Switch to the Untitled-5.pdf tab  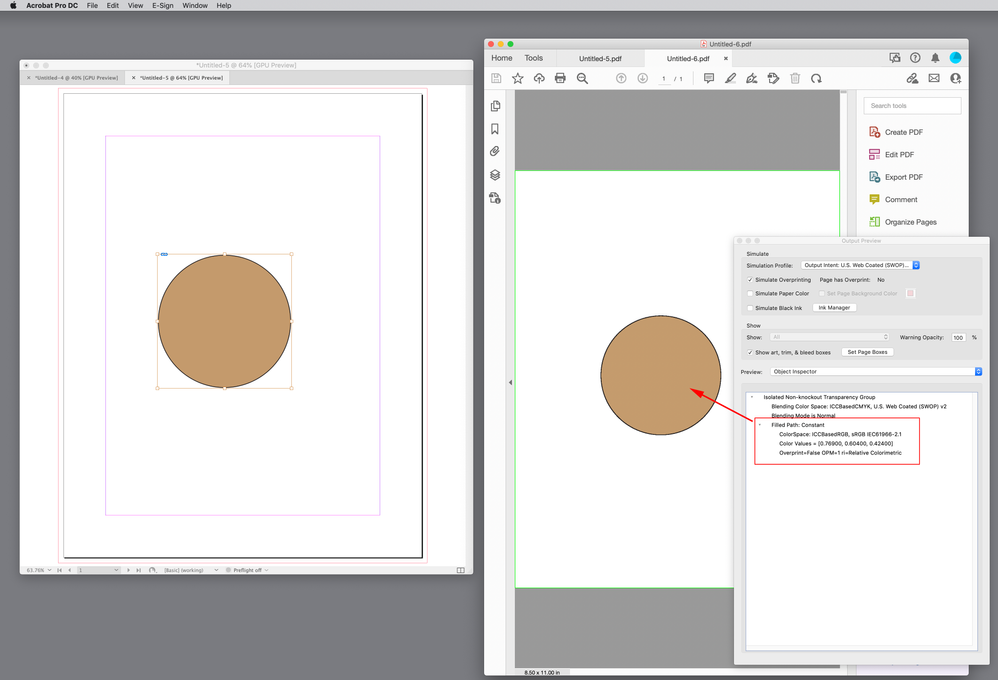click(x=600, y=58)
